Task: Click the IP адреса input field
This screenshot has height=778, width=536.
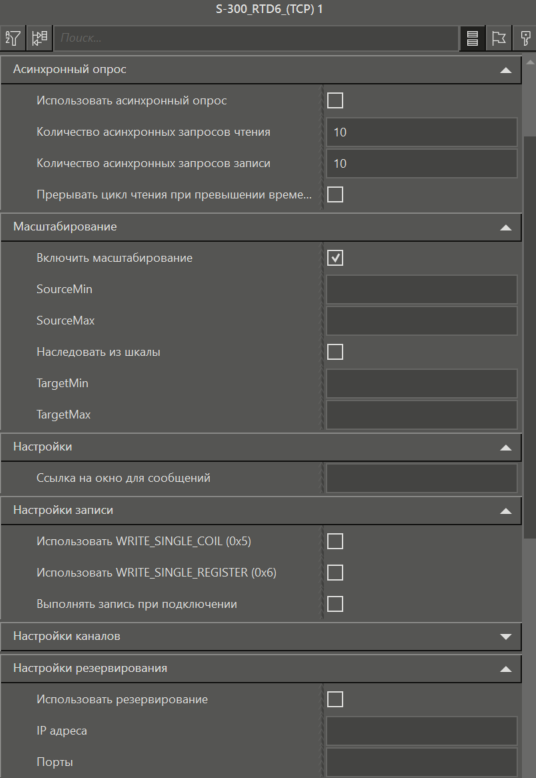Action: (x=422, y=731)
